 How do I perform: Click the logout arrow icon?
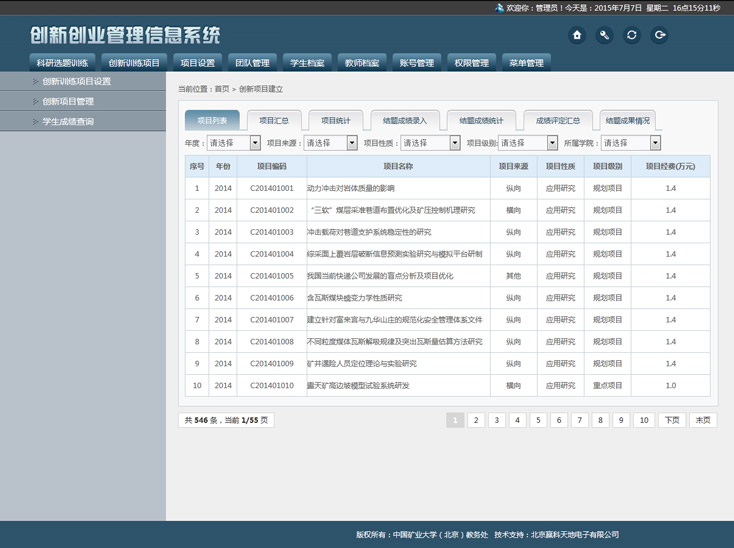click(660, 35)
